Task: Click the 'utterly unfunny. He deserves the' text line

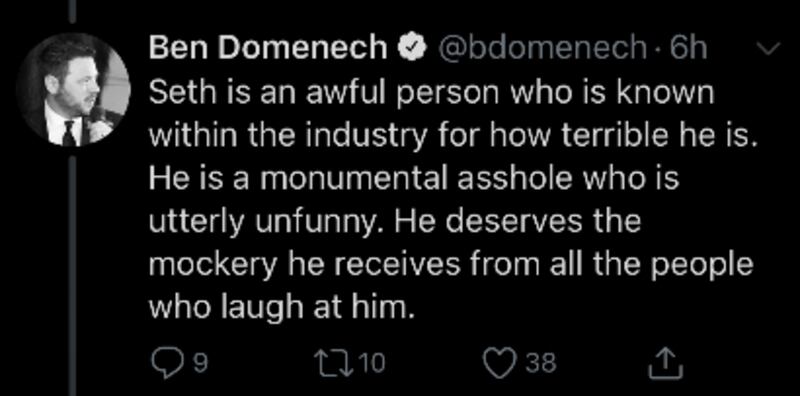Action: pyautogui.click(x=395, y=222)
